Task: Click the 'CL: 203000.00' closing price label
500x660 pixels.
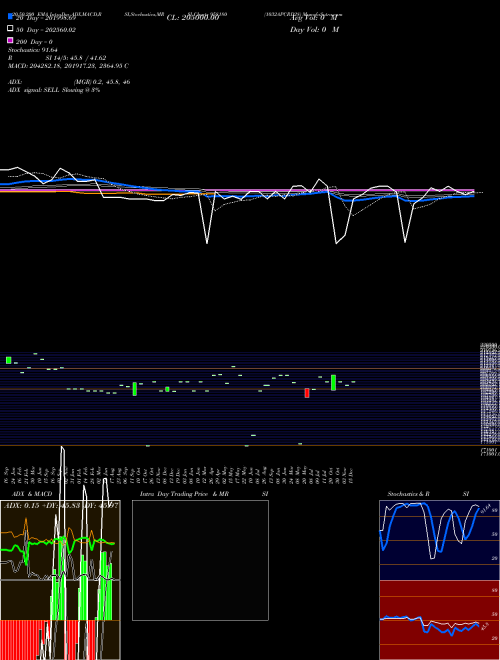Action: coord(193,18)
